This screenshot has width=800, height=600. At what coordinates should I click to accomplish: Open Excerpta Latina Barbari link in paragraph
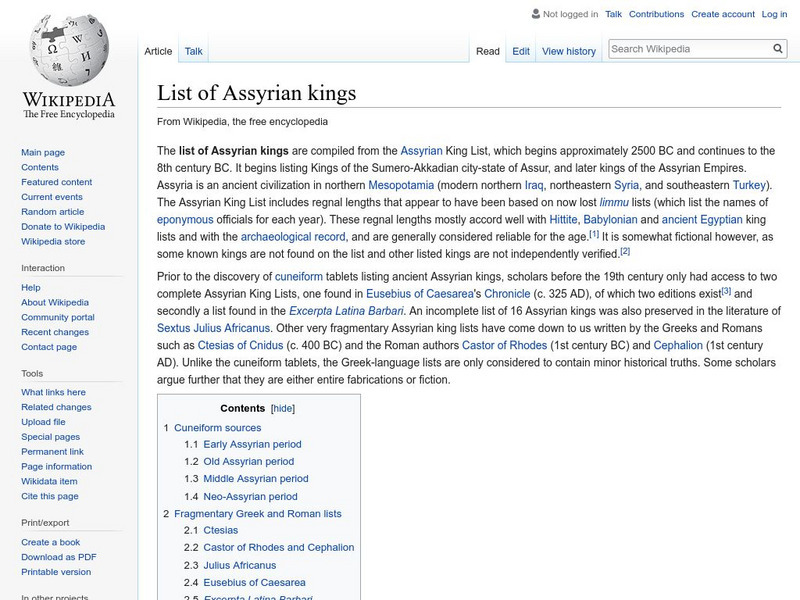(346, 311)
